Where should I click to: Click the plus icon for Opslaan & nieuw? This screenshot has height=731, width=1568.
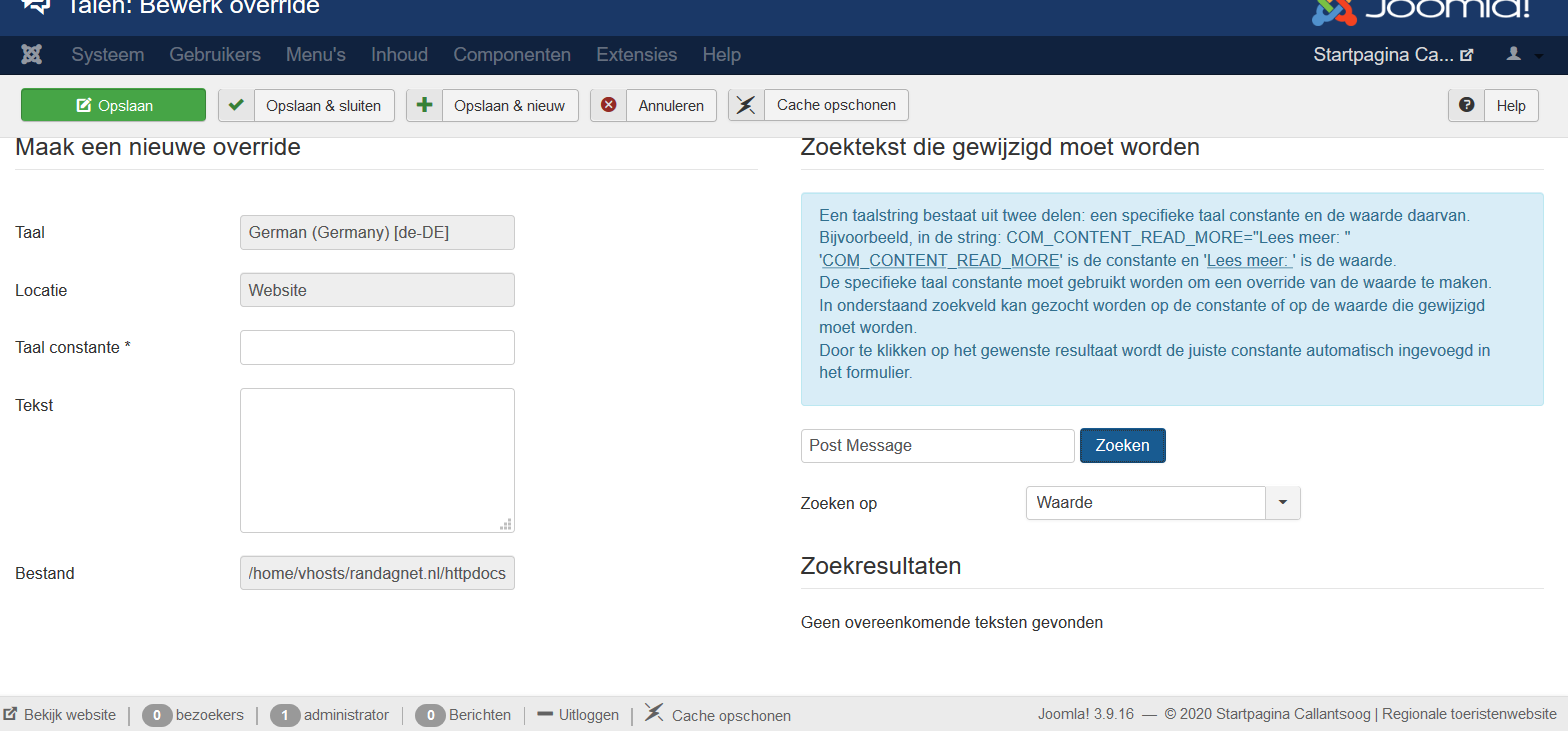424,105
